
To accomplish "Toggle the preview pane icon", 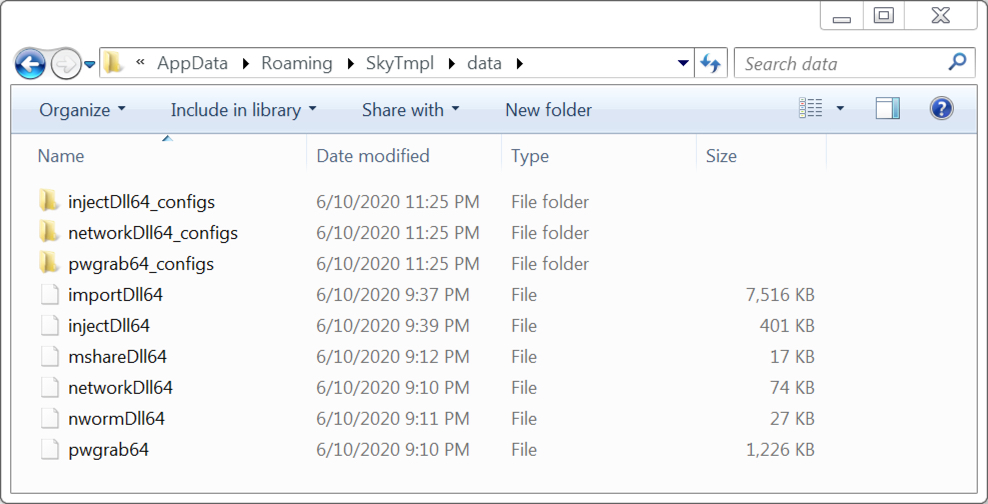I will [887, 109].
